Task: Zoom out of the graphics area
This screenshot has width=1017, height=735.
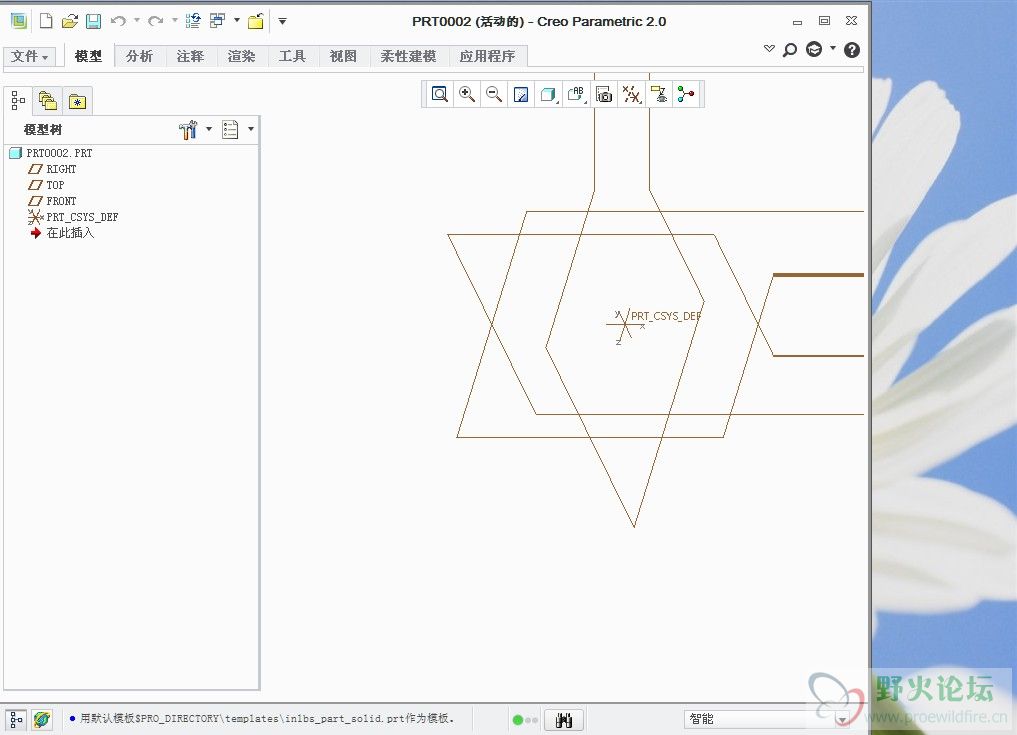Action: point(494,94)
